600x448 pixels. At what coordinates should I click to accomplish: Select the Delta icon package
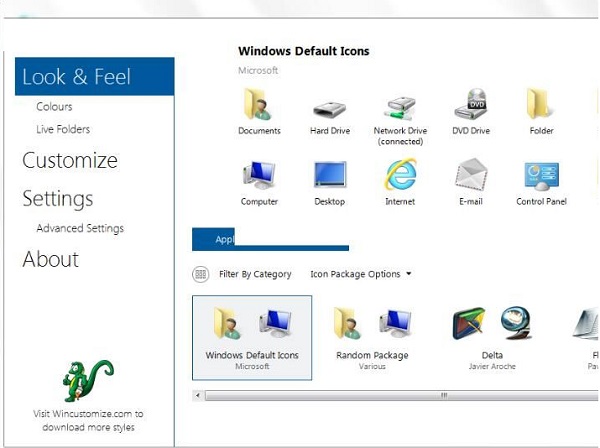(x=492, y=337)
